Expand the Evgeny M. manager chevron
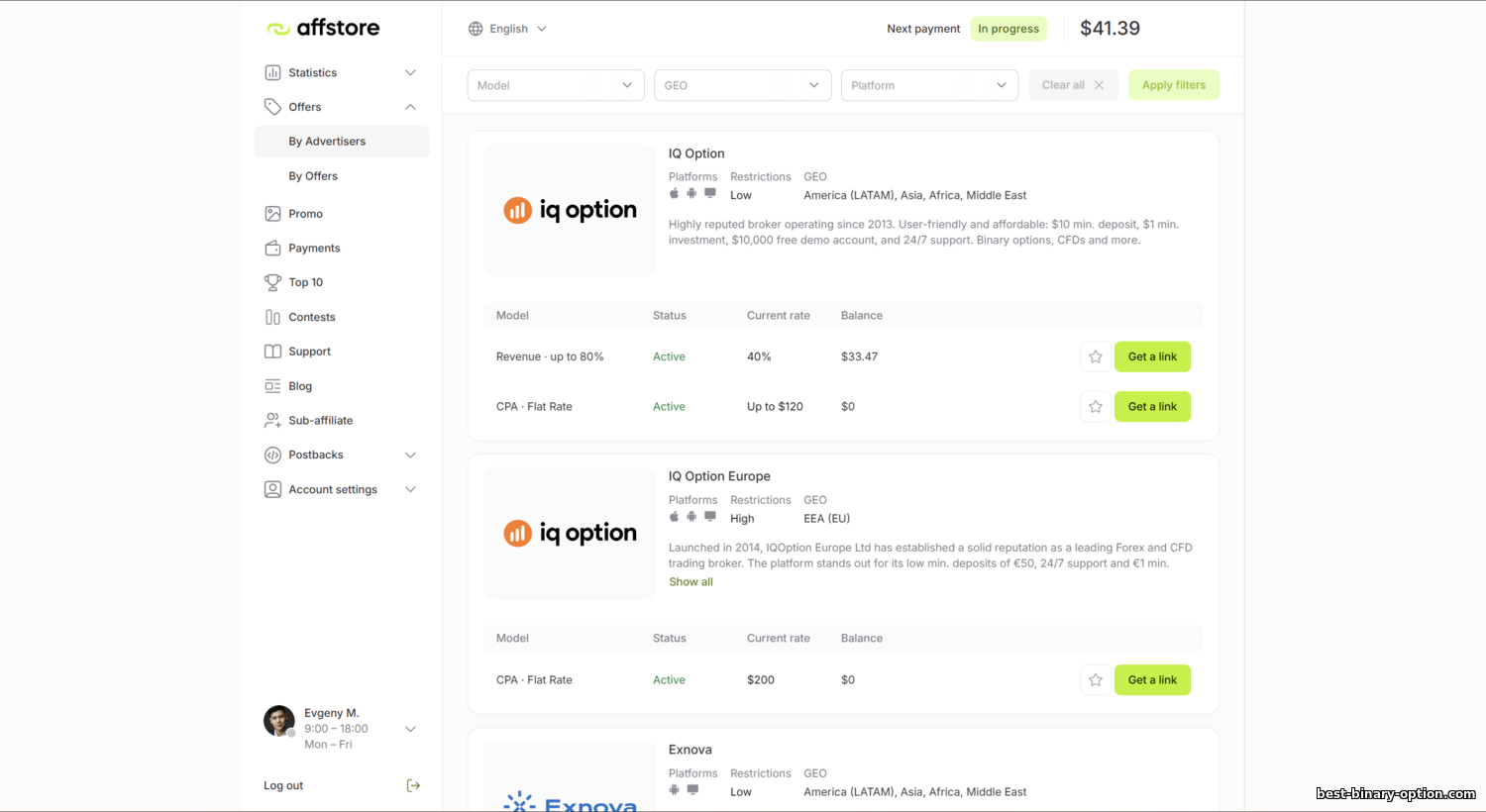 click(x=410, y=729)
